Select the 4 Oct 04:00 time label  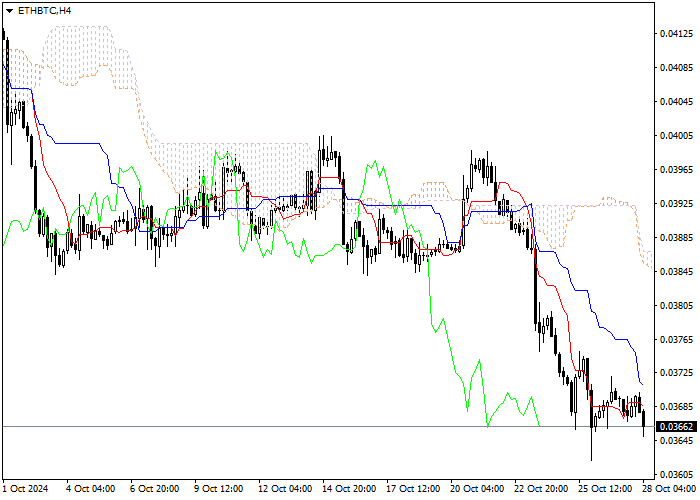(91, 489)
